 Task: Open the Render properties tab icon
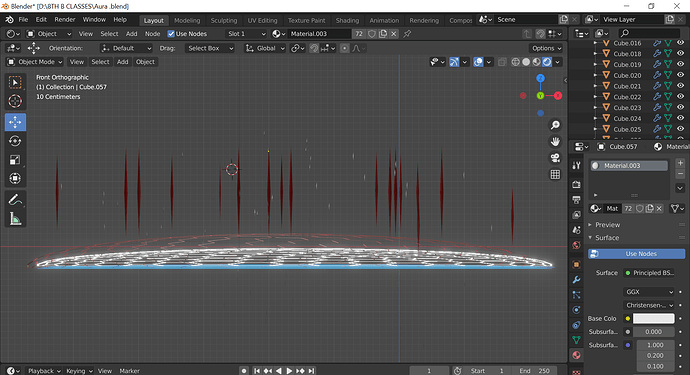click(576, 184)
